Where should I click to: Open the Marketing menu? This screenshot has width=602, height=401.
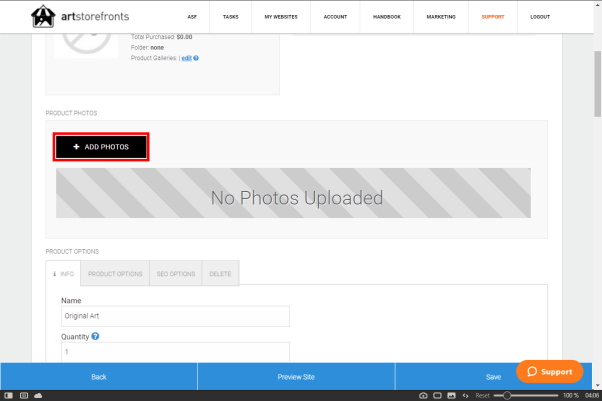pyautogui.click(x=439, y=17)
